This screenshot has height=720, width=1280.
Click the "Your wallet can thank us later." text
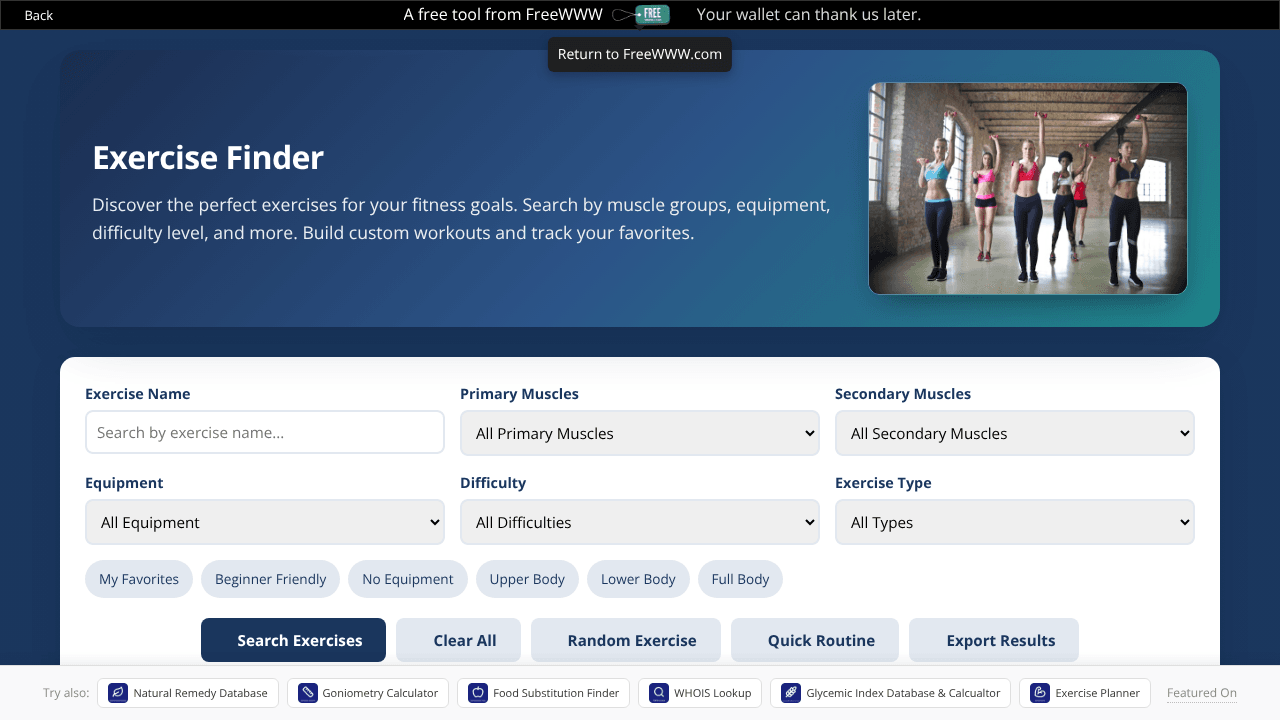[809, 14]
